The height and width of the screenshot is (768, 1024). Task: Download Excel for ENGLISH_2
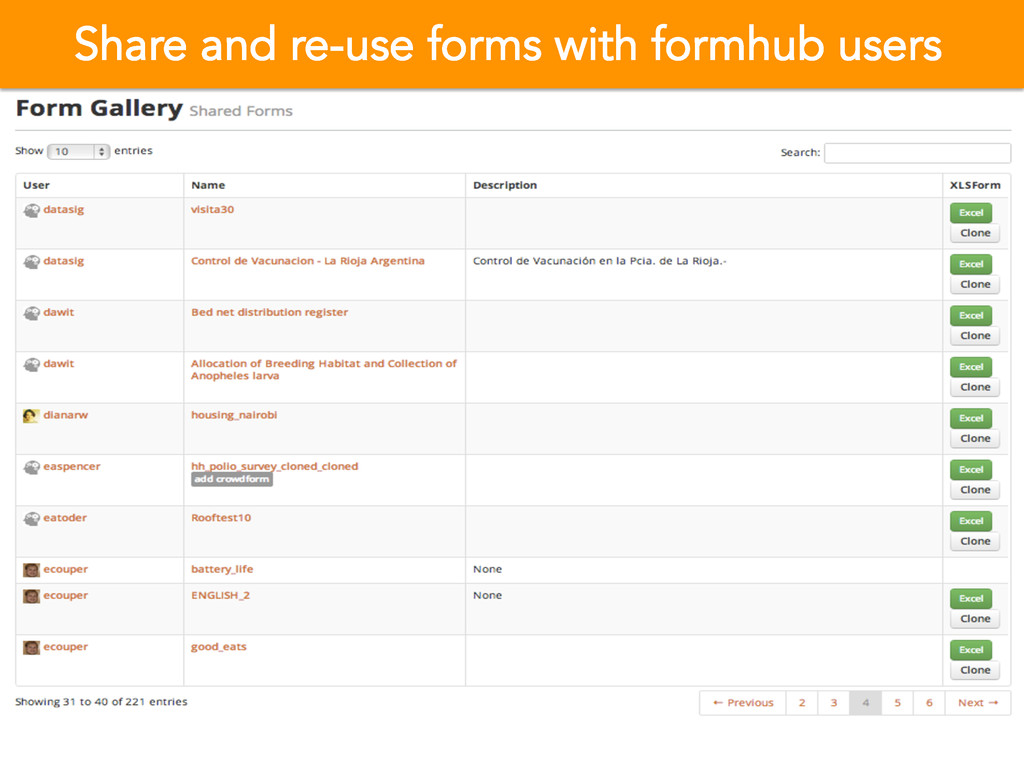(970, 599)
